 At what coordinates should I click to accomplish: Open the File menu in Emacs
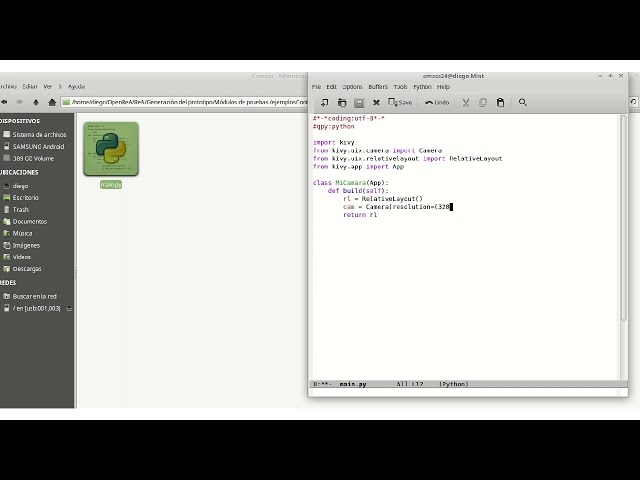[316, 87]
